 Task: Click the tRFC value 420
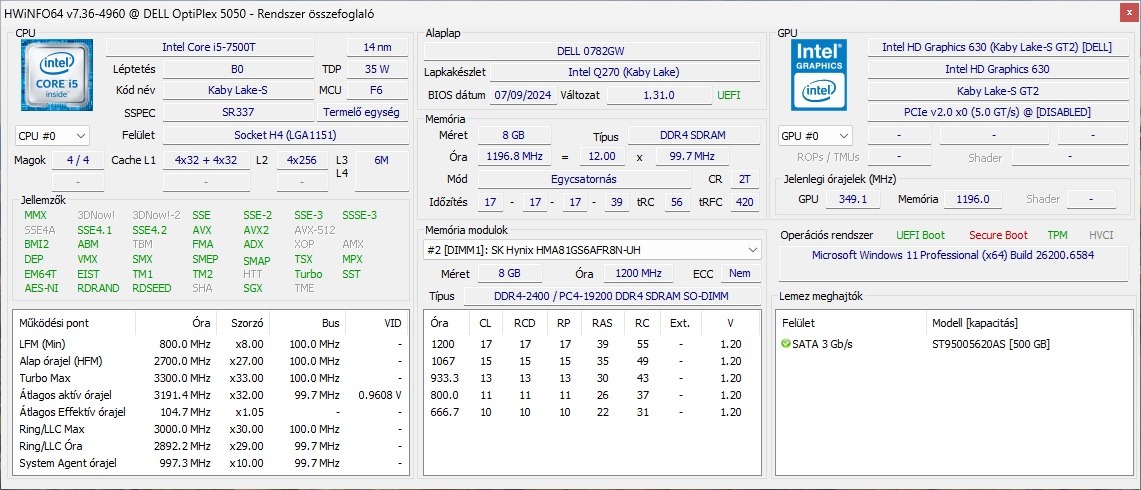(744, 202)
